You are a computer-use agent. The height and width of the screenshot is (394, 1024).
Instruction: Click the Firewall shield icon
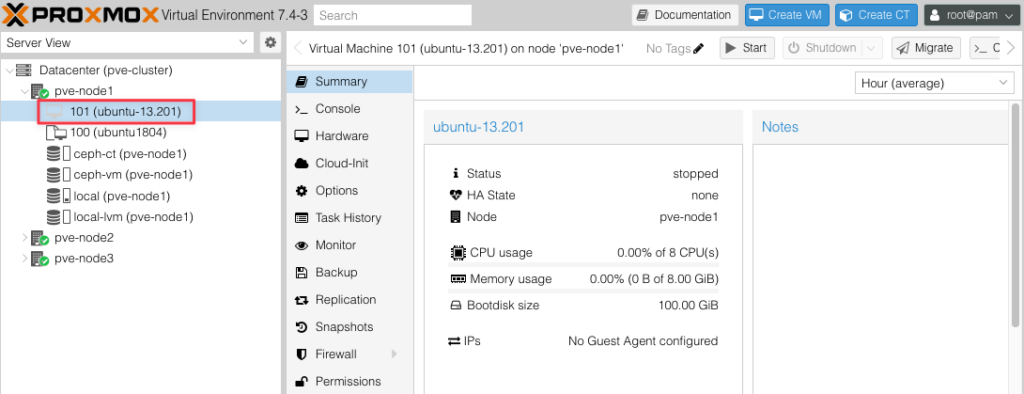click(x=301, y=354)
